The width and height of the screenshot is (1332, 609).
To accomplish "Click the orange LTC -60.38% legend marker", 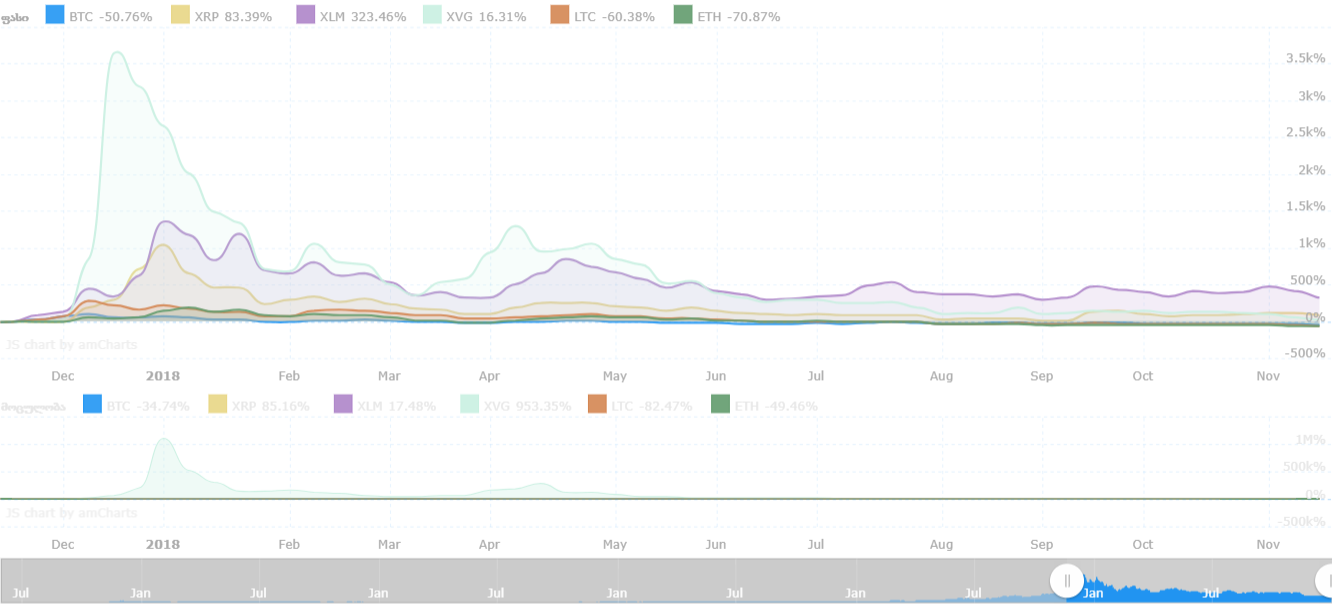I will tap(560, 15).
